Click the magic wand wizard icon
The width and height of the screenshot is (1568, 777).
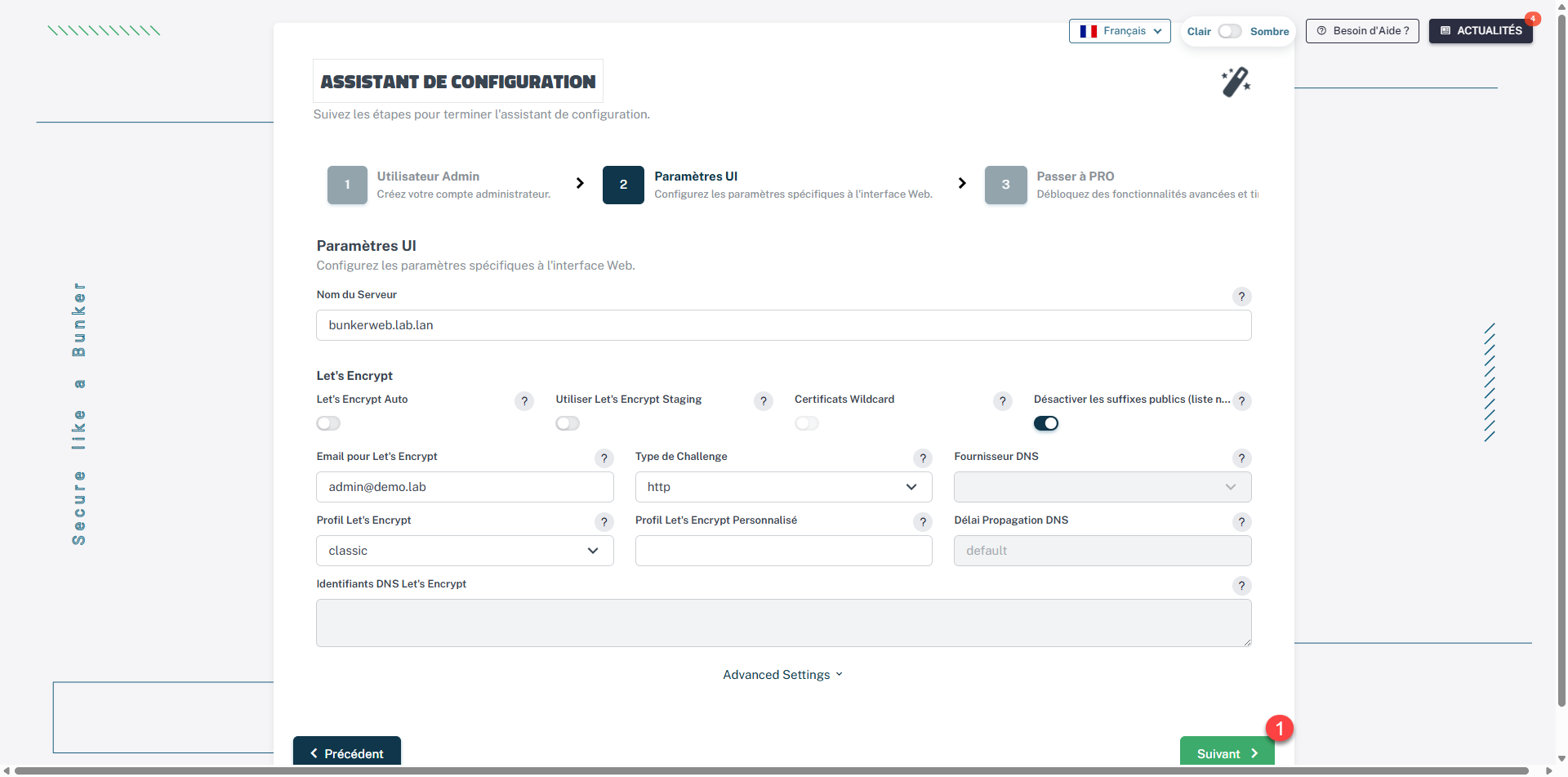(x=1236, y=82)
